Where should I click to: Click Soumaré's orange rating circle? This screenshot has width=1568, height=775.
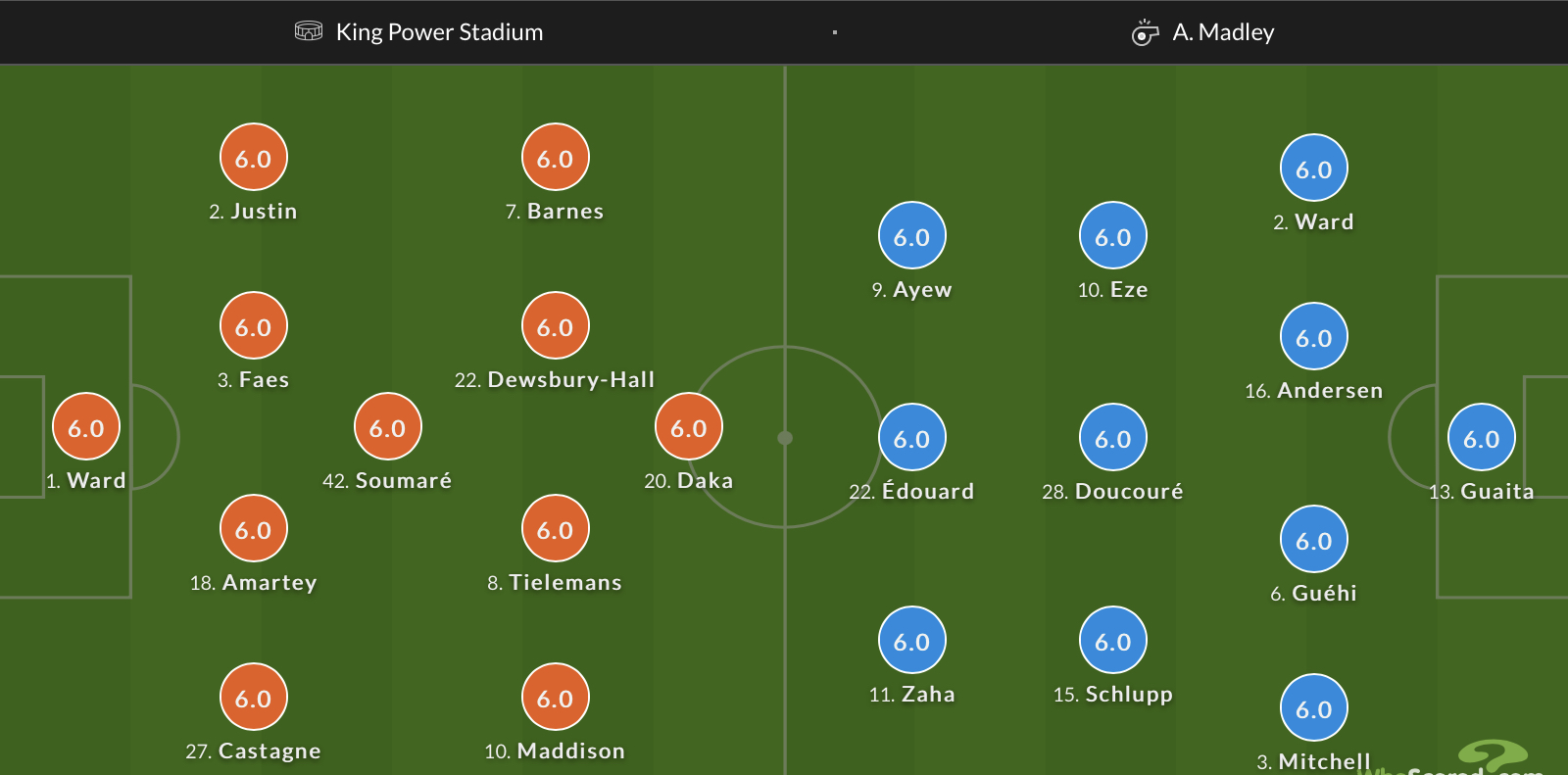388,427
